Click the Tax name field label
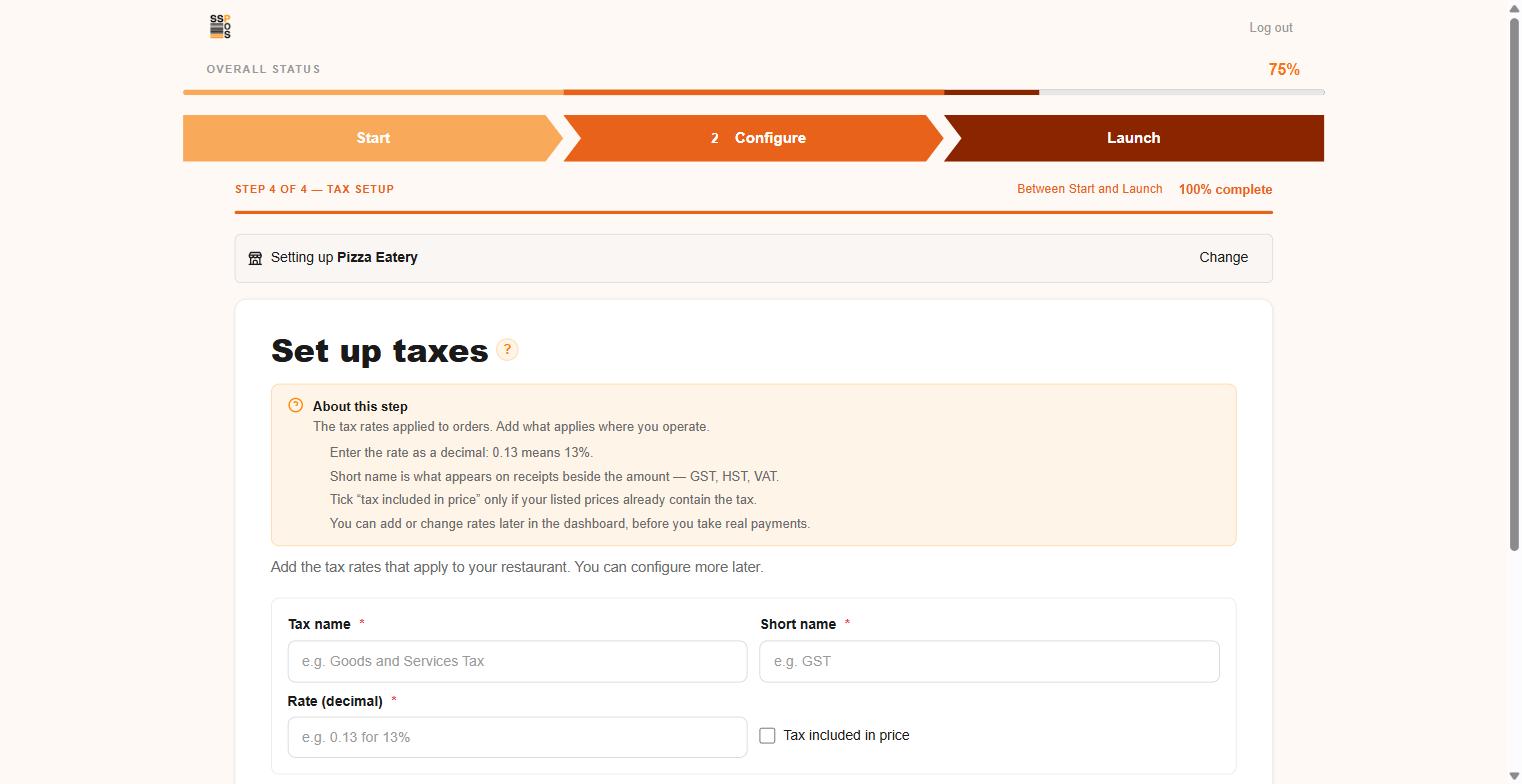1522x784 pixels. point(319,624)
